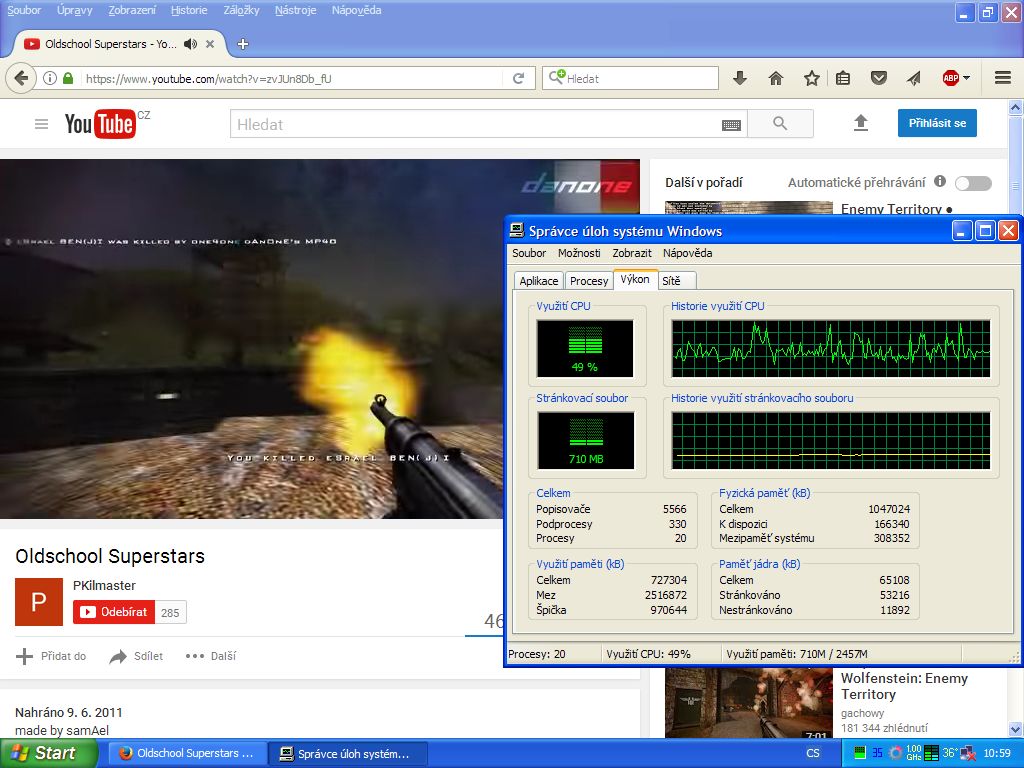Screen dimensions: 1024x768
Task: Bookmark this page with the star icon
Action: tap(811, 78)
